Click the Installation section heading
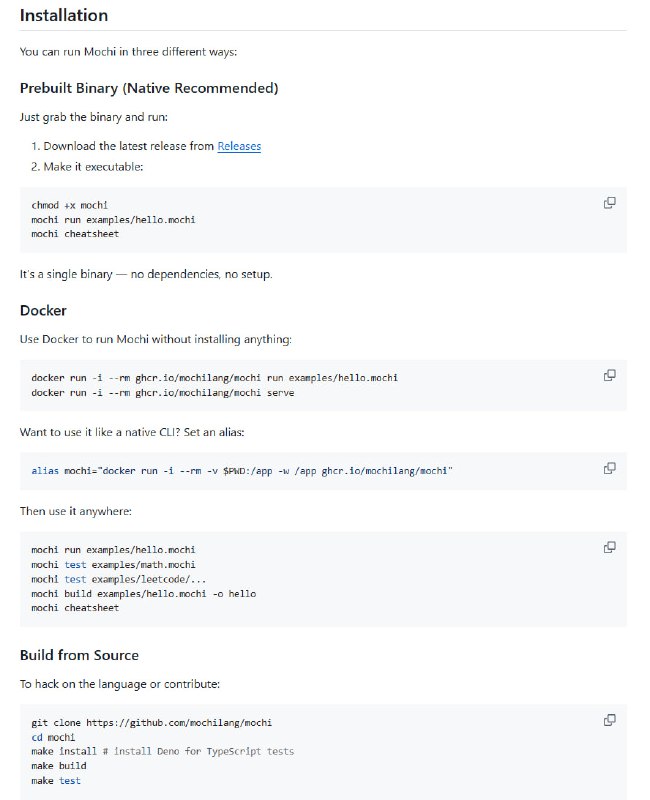The image size is (650, 800). coord(64,16)
